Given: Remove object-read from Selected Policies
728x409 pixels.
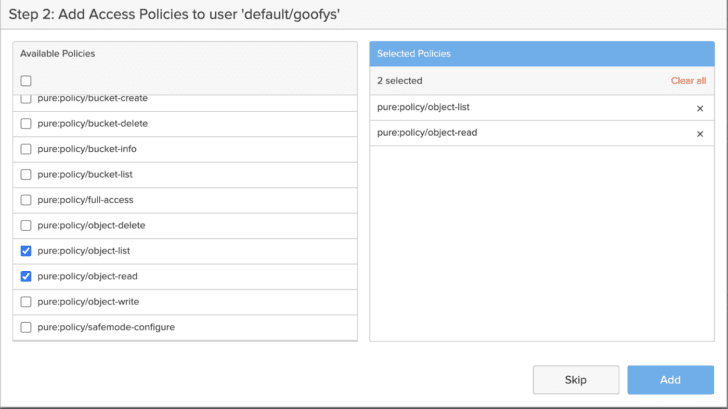Looking at the screenshot, I should [699, 134].
